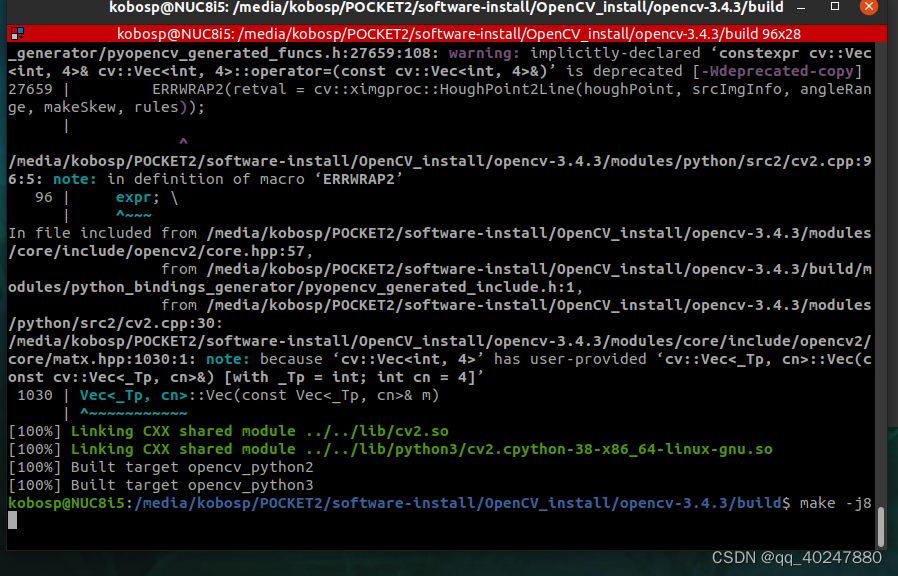
Task: Click the red pane titlebar showing build 96x28
Action: (447, 34)
